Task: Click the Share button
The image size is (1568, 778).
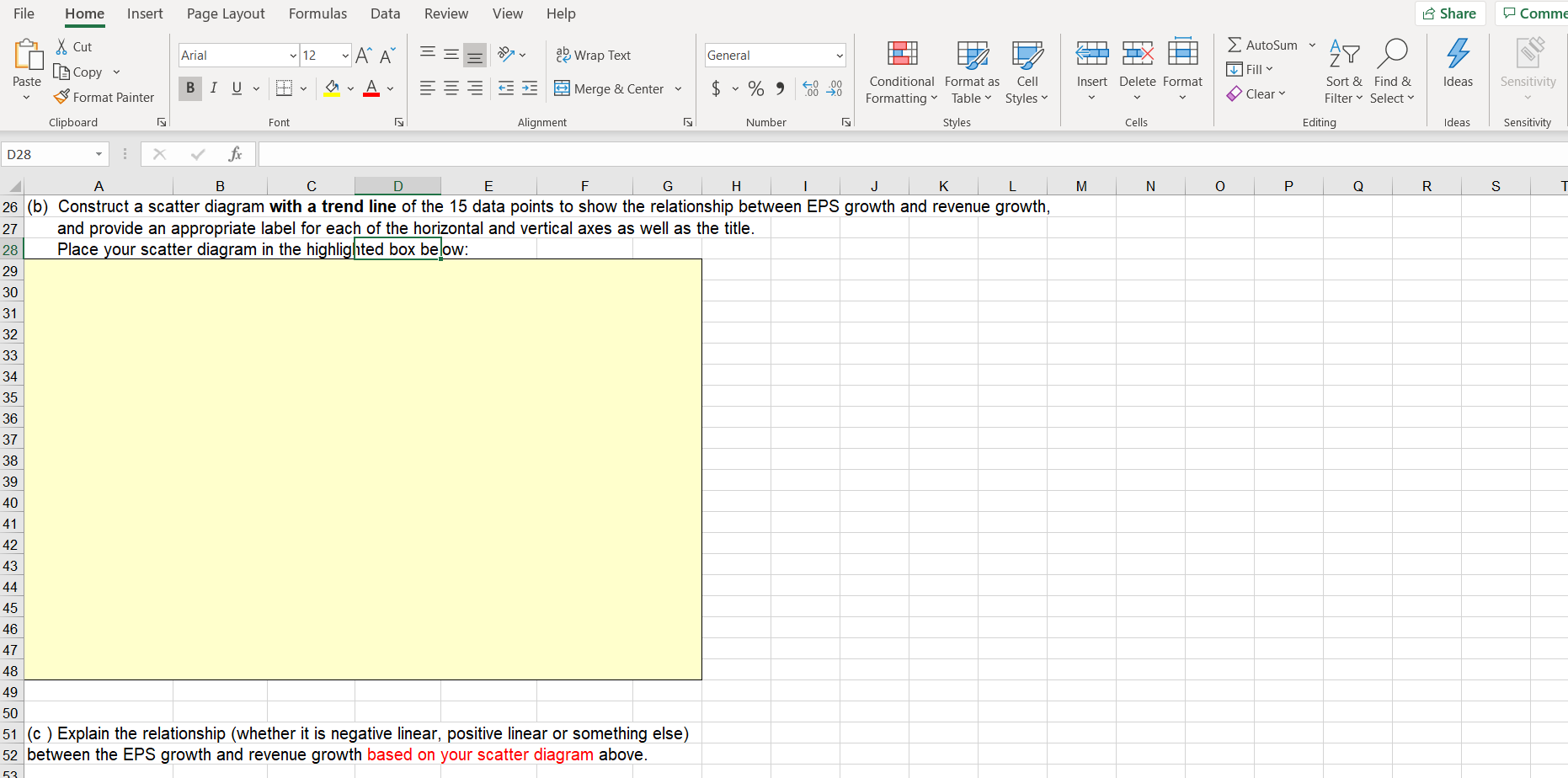Action: pyautogui.click(x=1450, y=13)
